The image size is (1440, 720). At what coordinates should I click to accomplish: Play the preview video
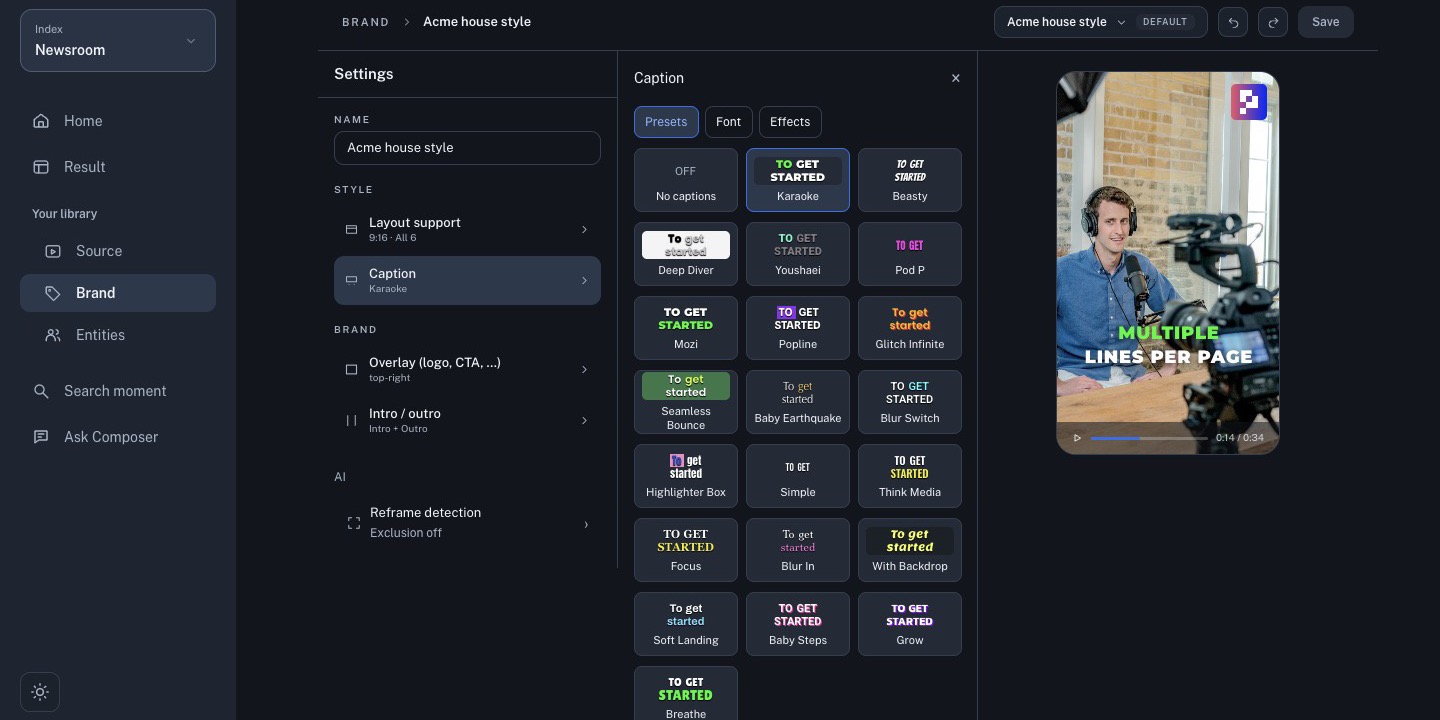coord(1077,438)
